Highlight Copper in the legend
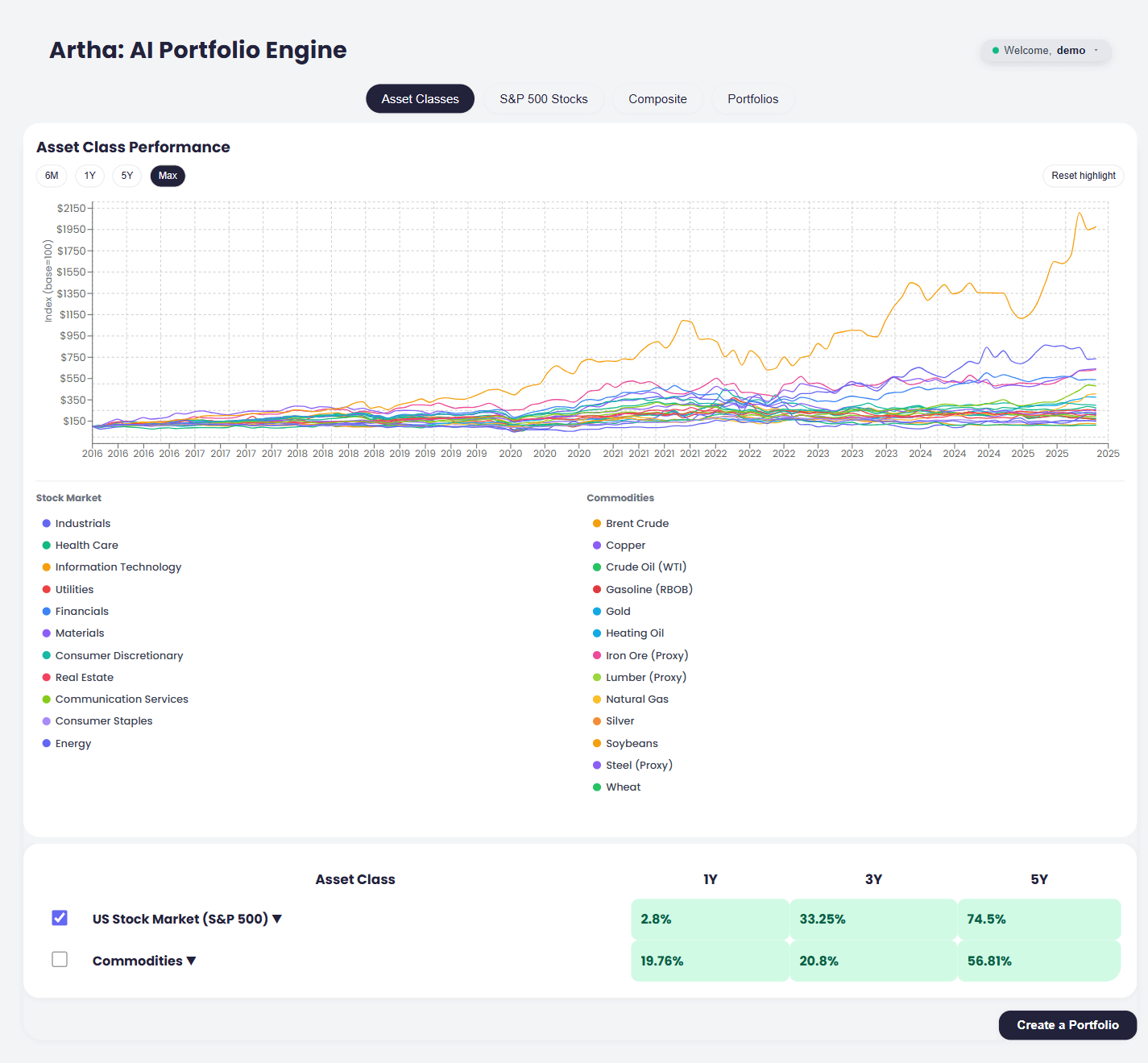The image size is (1148, 1063). (620, 546)
